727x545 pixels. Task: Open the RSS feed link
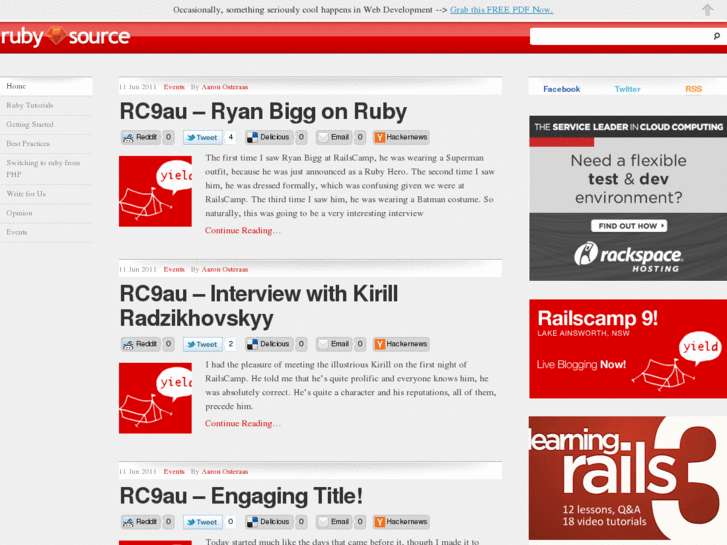[x=694, y=89]
